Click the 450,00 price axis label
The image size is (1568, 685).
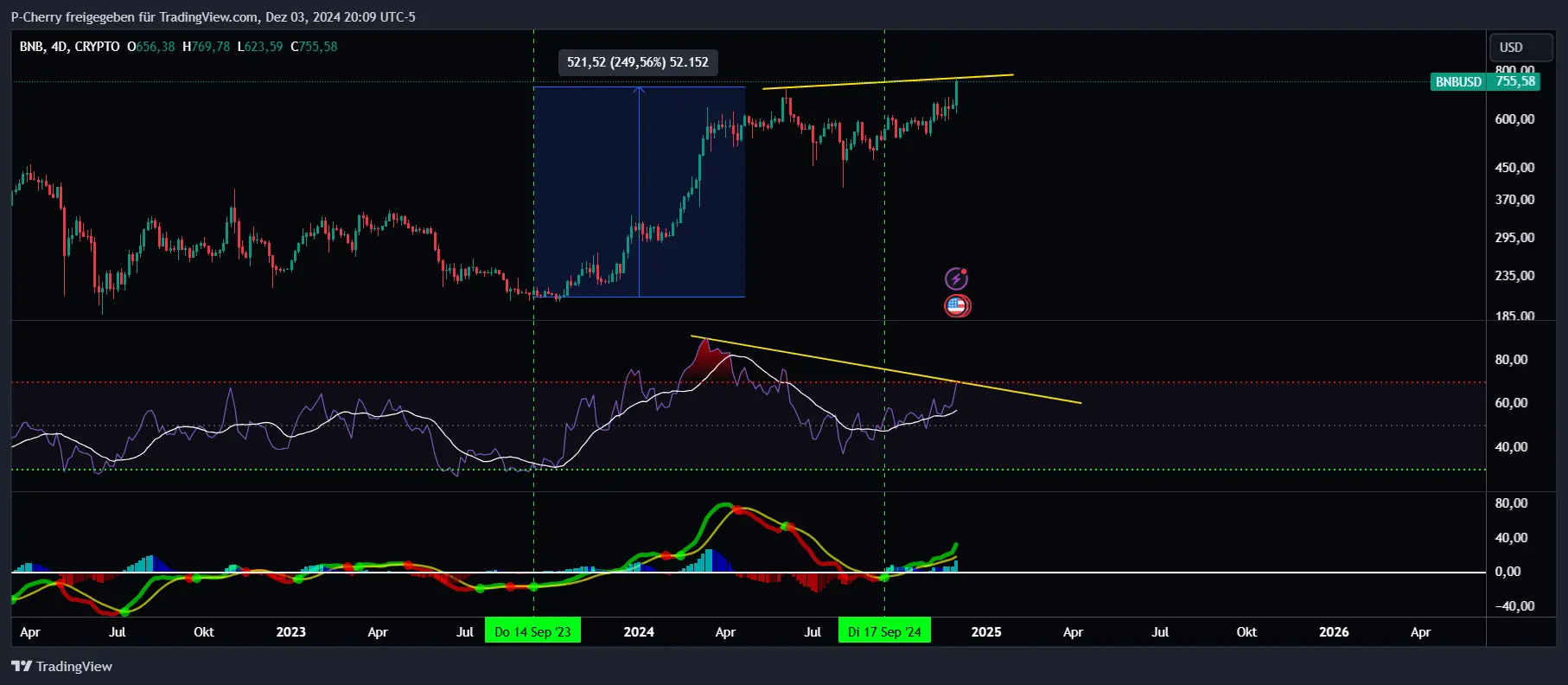(1515, 168)
